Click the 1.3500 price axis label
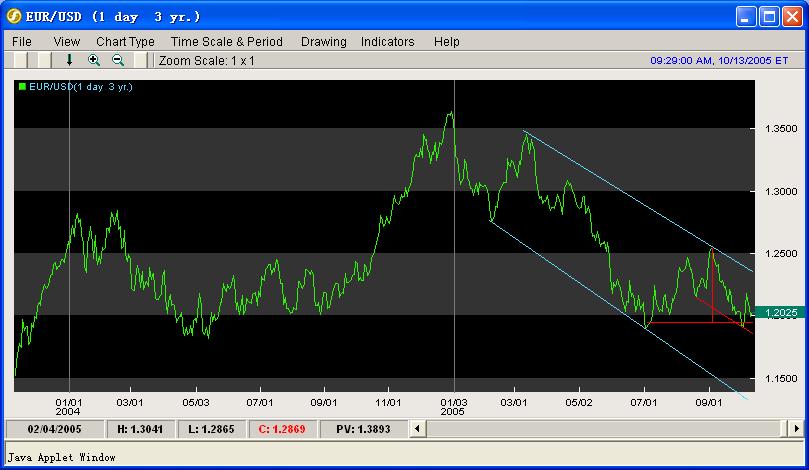Viewport: 809px width, 470px height. pos(781,128)
